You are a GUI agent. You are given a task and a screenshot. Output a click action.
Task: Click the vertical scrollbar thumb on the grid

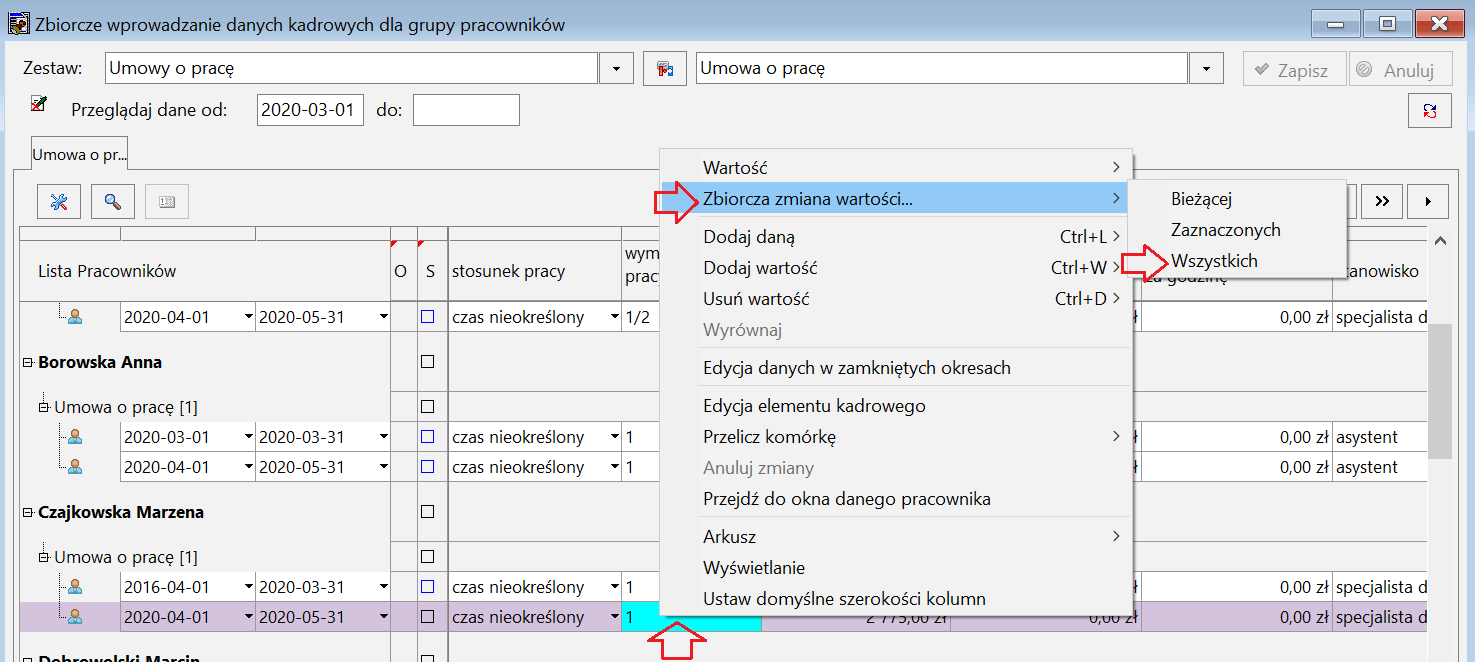tap(1439, 392)
